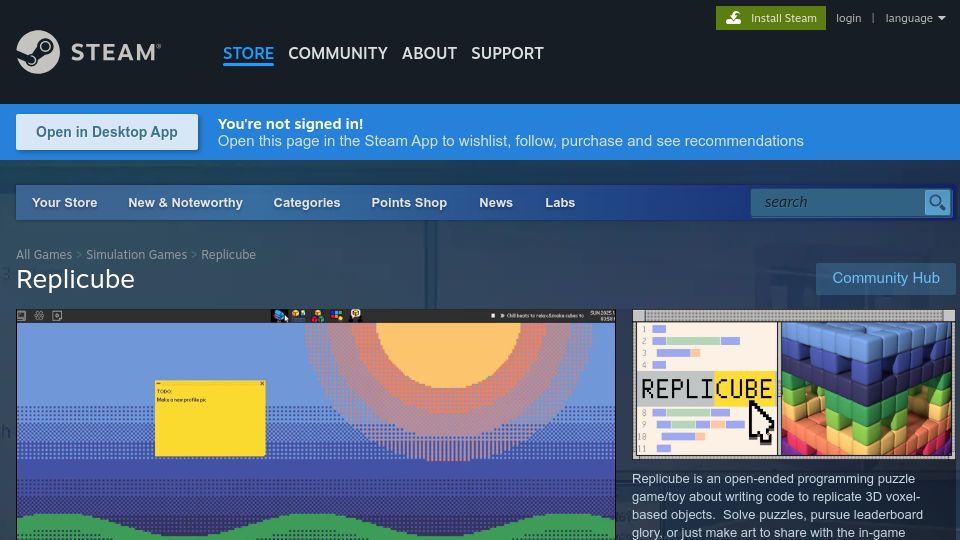Click the main game screenshot
This screenshot has width=960, height=540.
[316, 425]
